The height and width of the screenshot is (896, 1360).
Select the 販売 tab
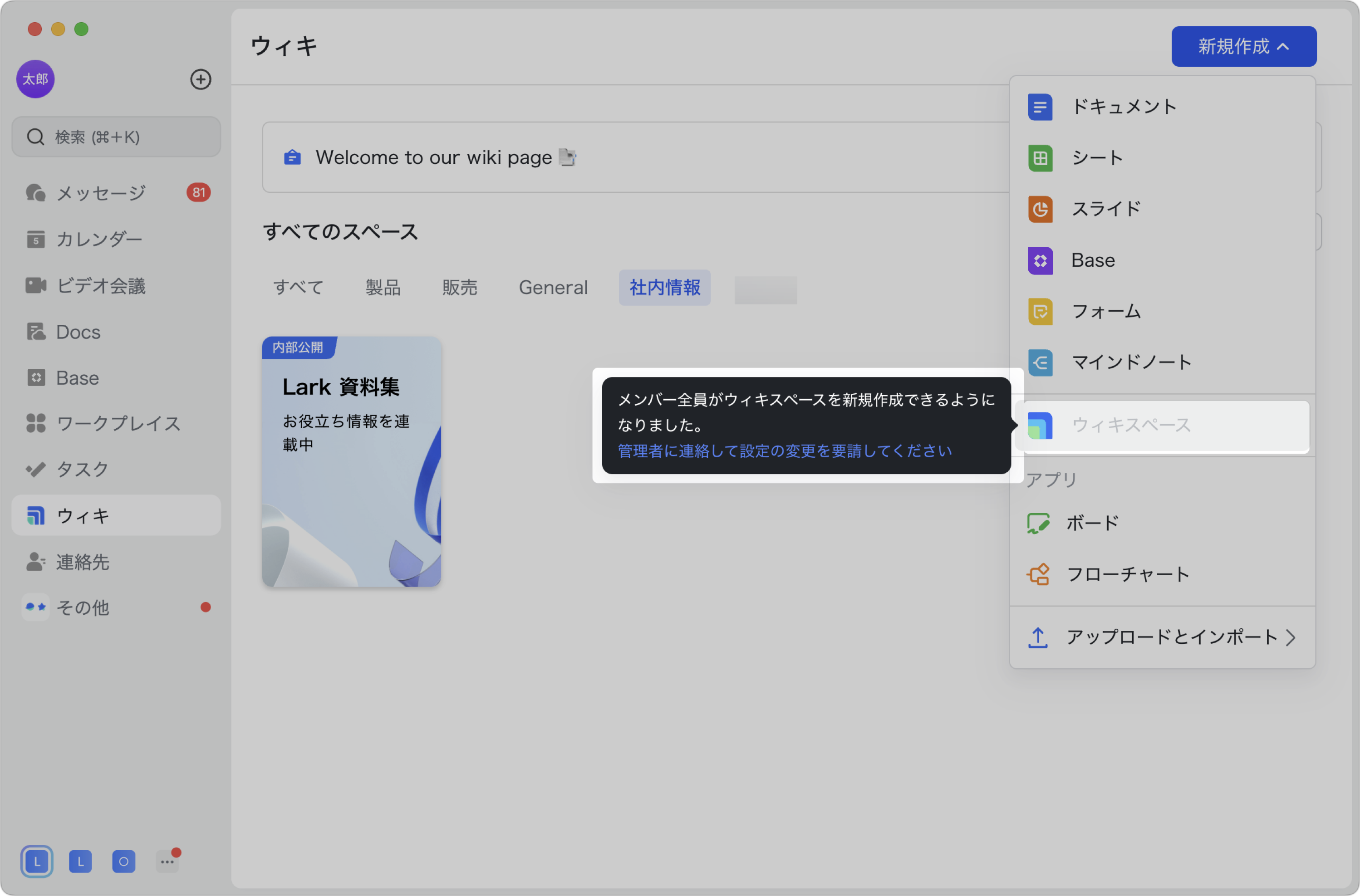click(459, 288)
